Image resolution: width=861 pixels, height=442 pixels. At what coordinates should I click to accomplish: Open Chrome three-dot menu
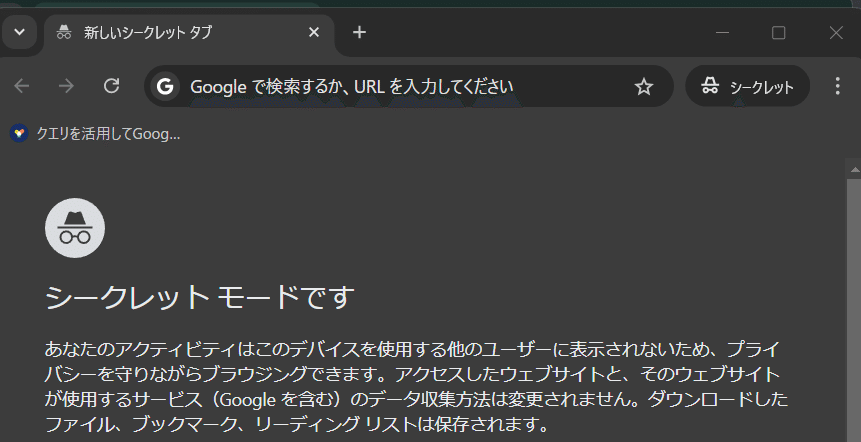tap(837, 86)
